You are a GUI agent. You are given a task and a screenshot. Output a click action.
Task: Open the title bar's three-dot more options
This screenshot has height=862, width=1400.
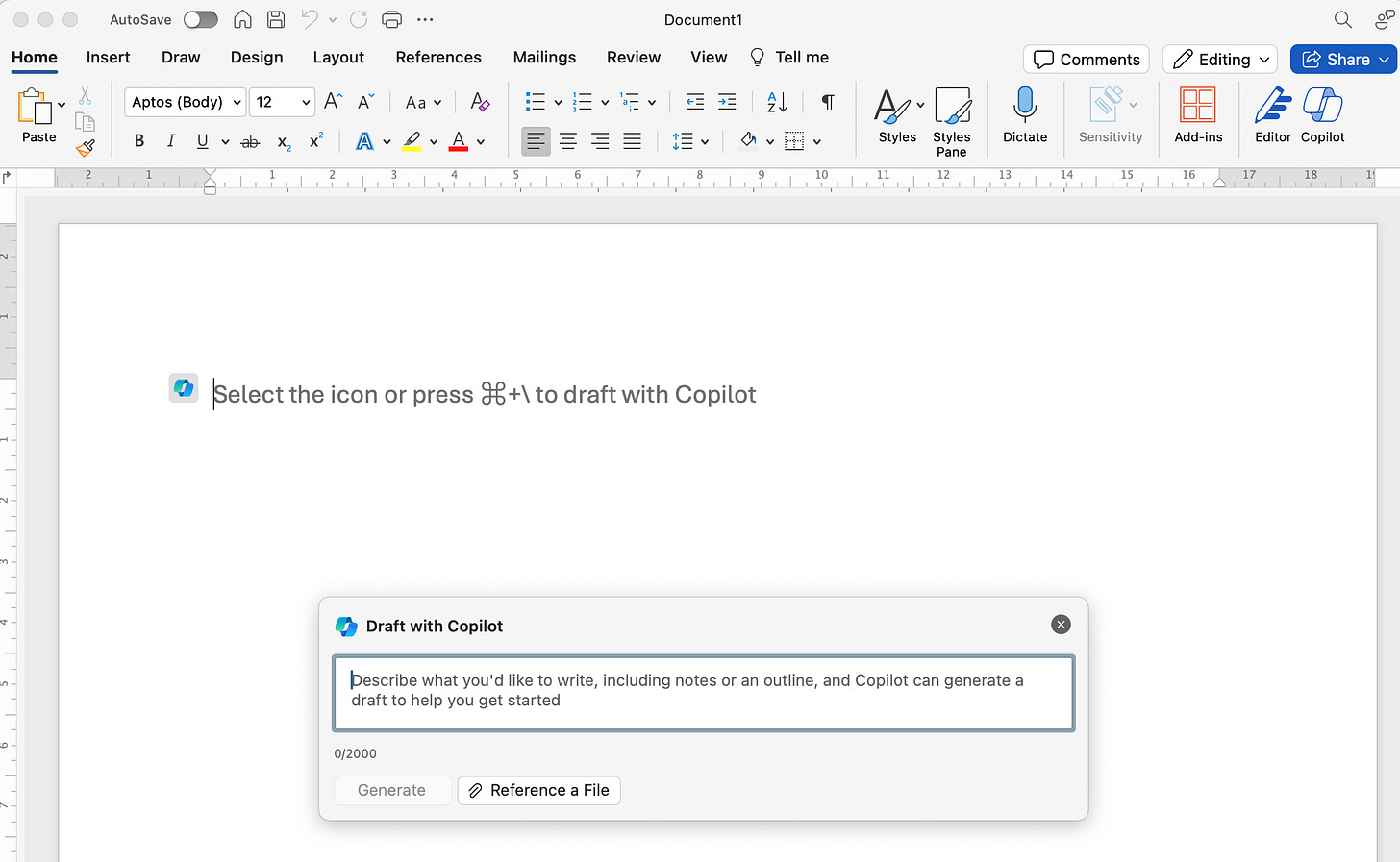point(425,19)
